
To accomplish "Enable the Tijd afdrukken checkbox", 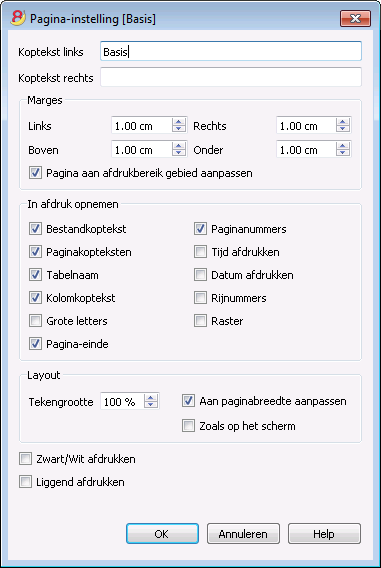I will click(x=200, y=252).
